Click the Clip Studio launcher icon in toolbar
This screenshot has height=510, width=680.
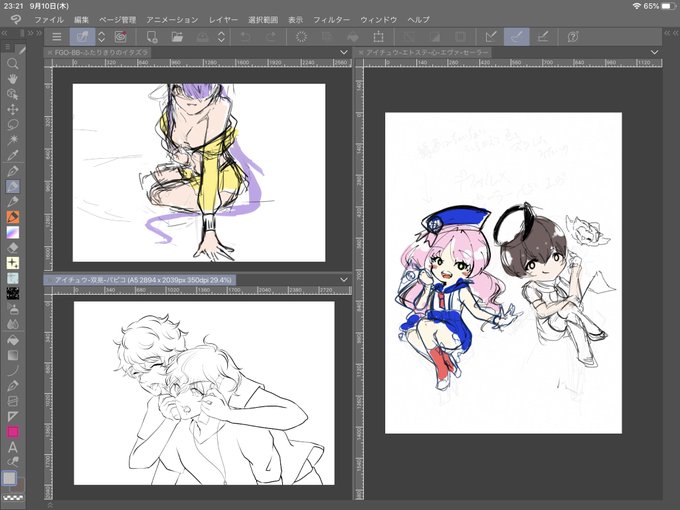point(121,37)
